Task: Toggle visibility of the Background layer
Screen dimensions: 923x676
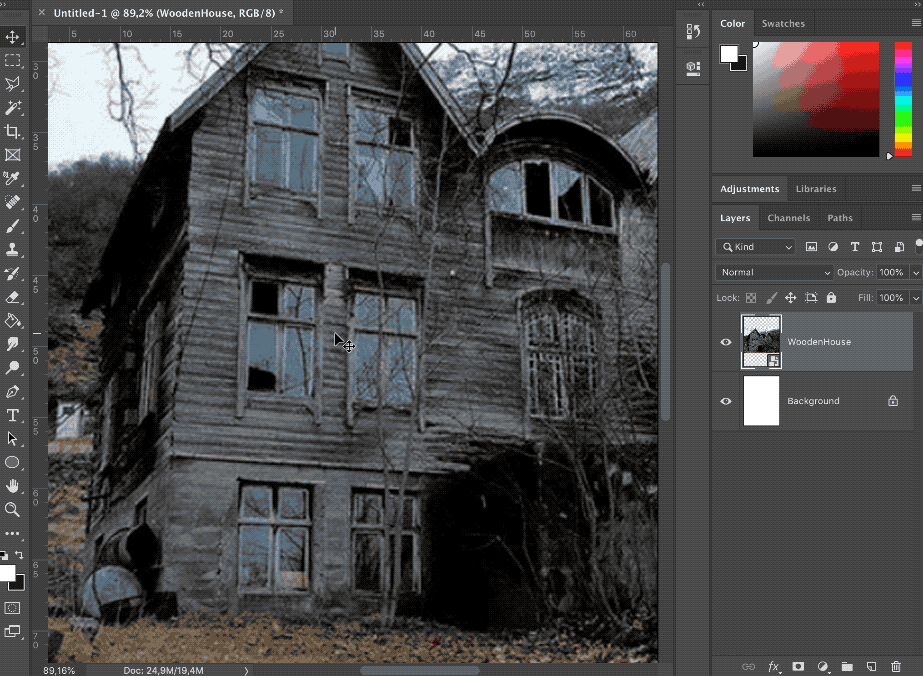Action: tap(726, 401)
